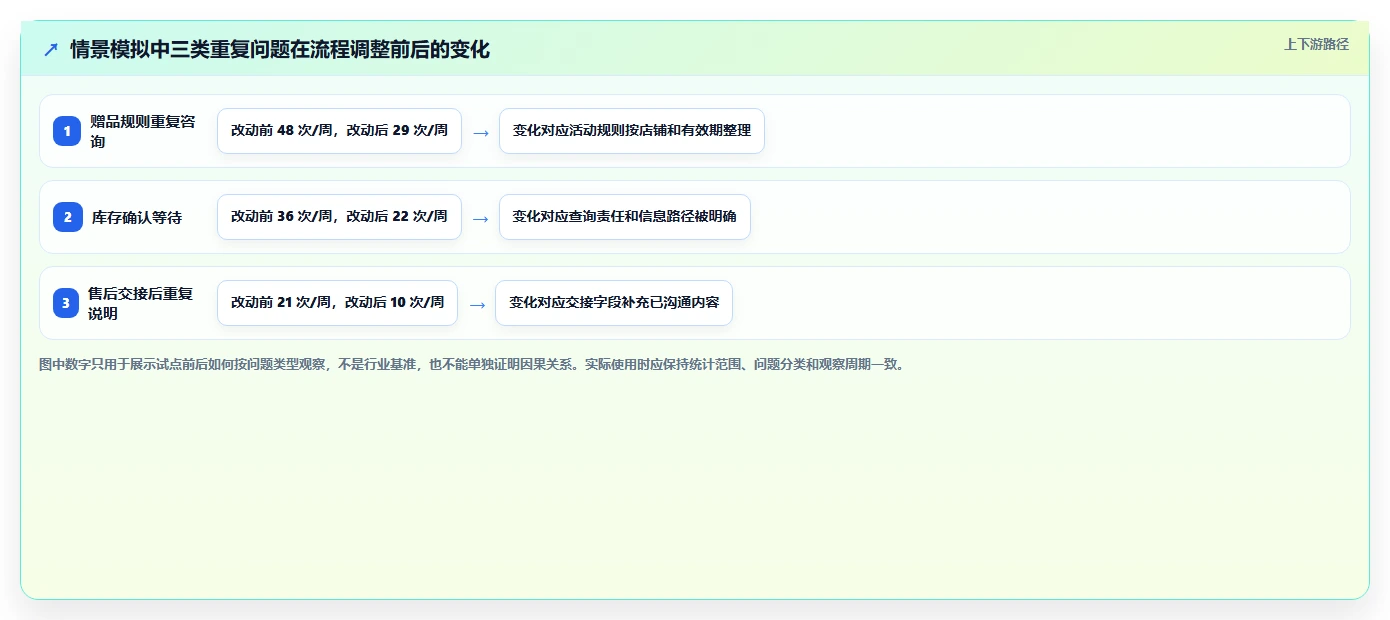Click the 变化对应查询责任和信息路径被明确 box
The width and height of the screenshot is (1390, 620).
point(625,217)
